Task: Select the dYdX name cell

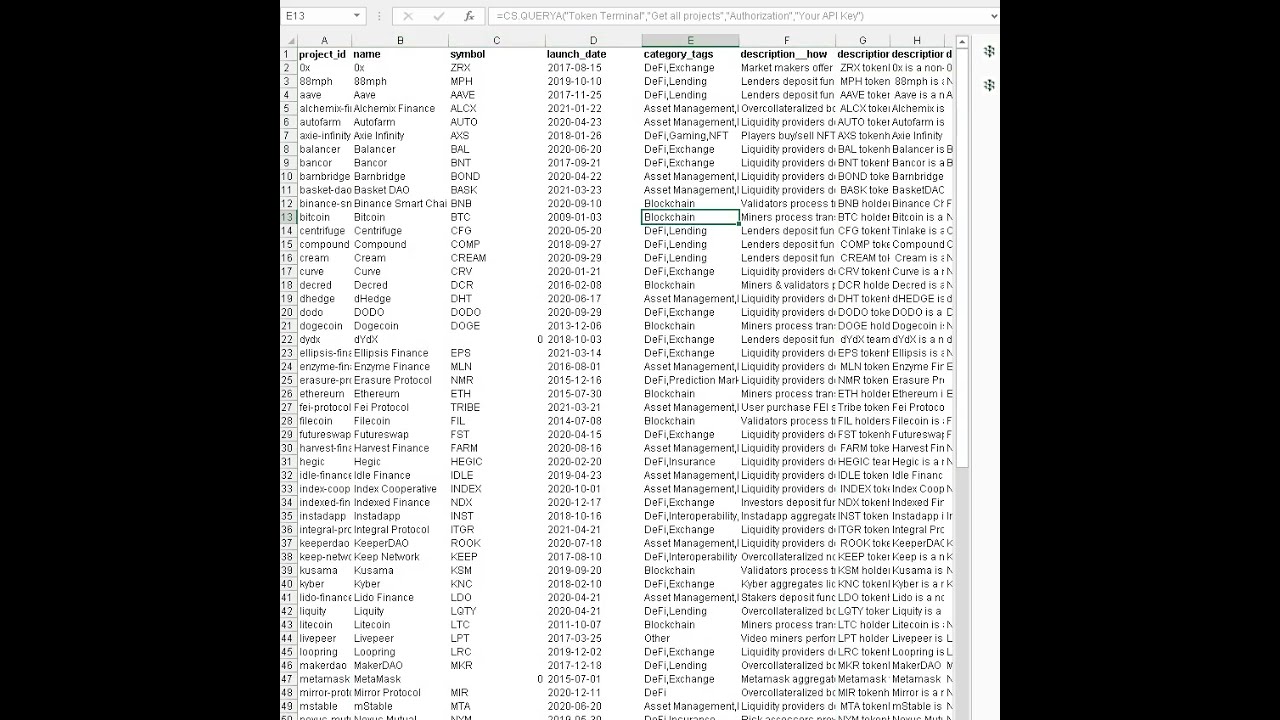Action: point(400,339)
